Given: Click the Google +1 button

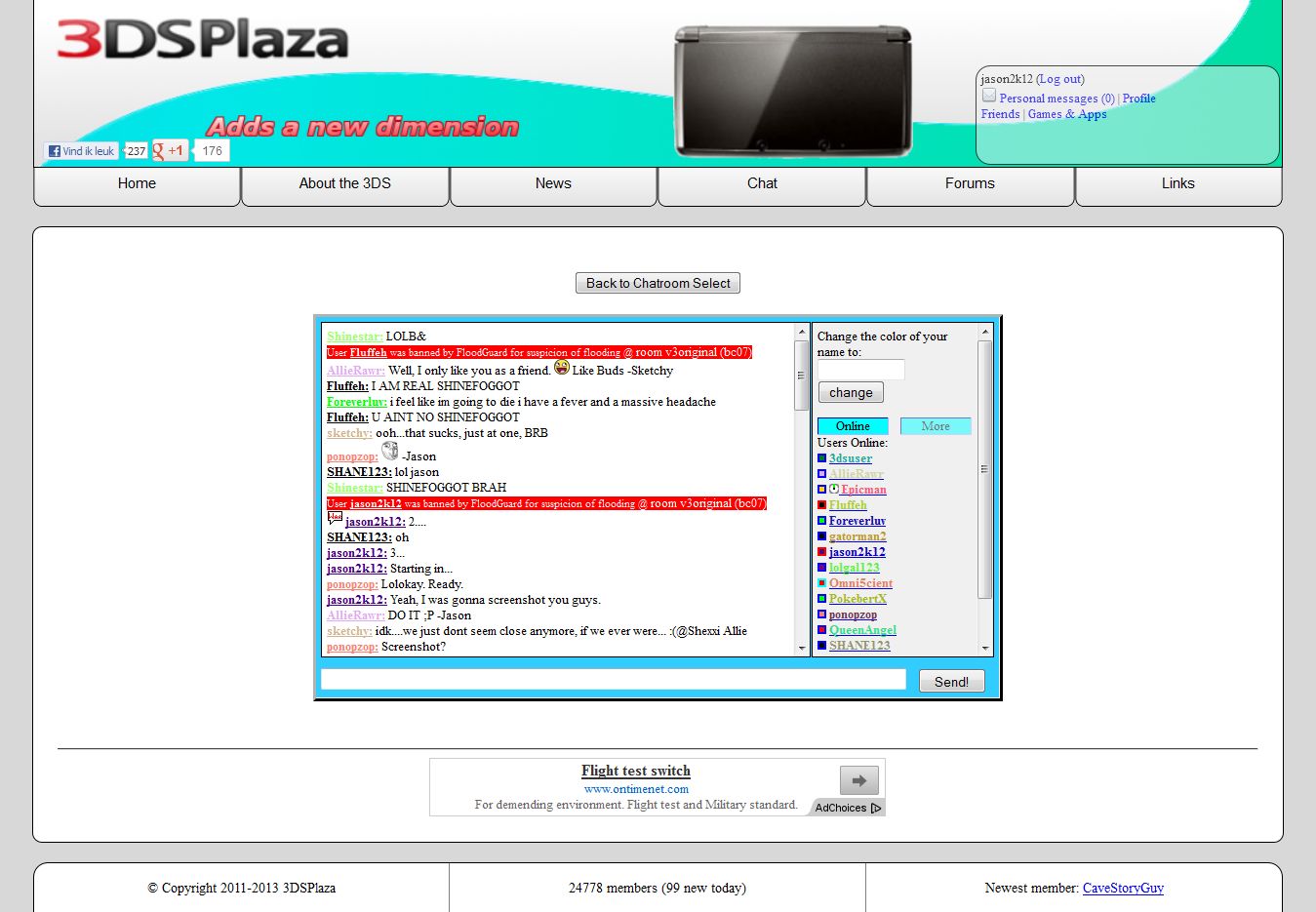Looking at the screenshot, I should 170,151.
